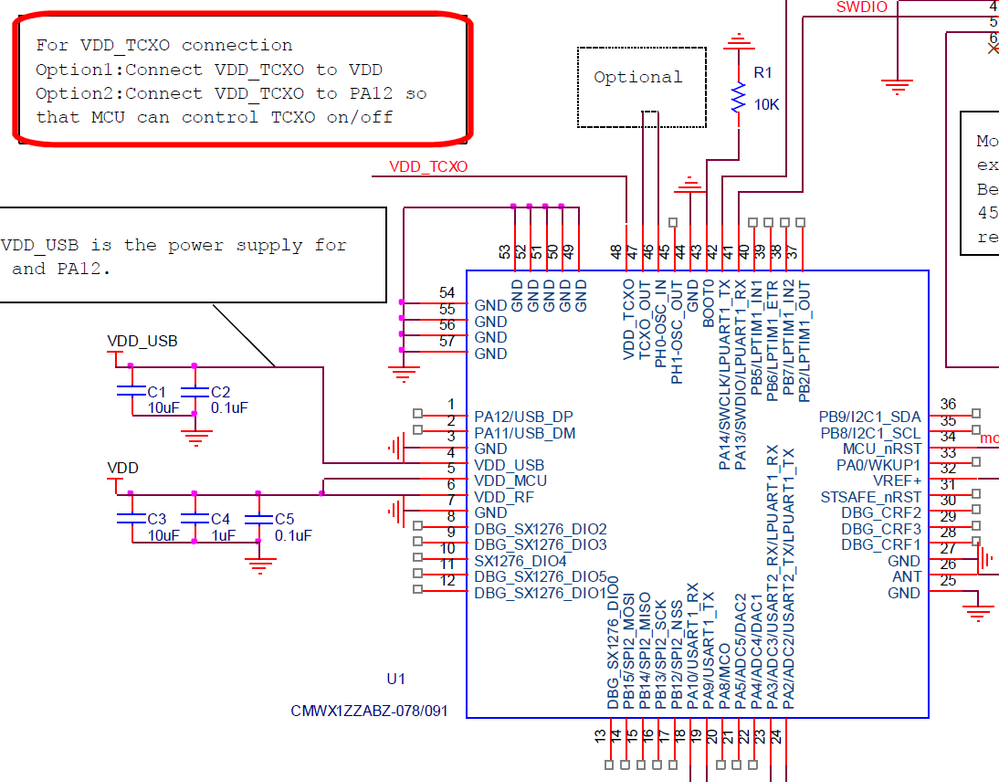Click the SX1276_DIO4 pin name
Viewport: 999px width, 782px height.
click(520, 561)
